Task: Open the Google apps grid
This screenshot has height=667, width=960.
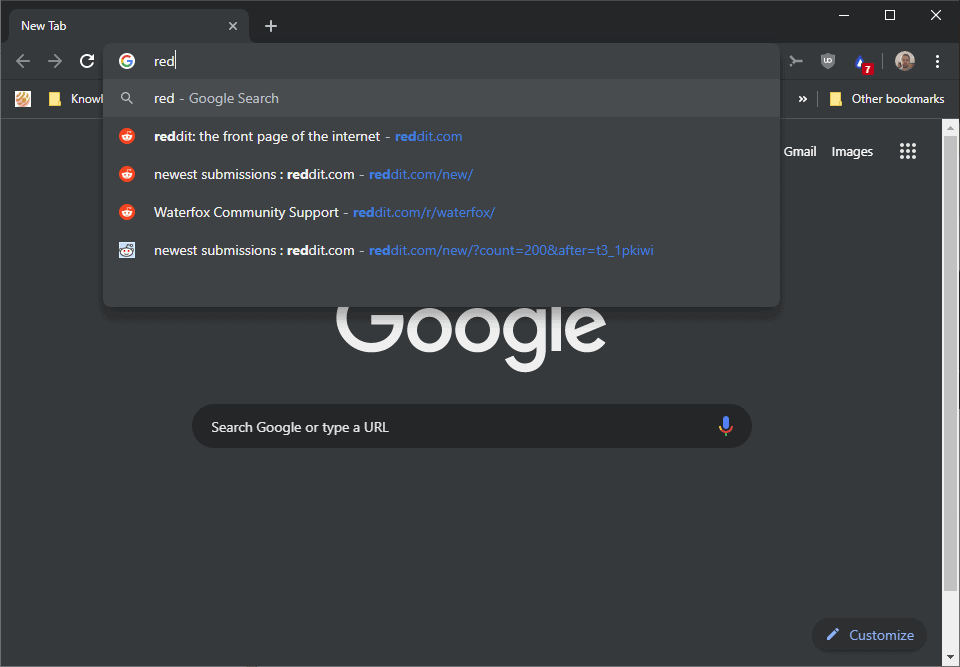Action: pyautogui.click(x=907, y=151)
